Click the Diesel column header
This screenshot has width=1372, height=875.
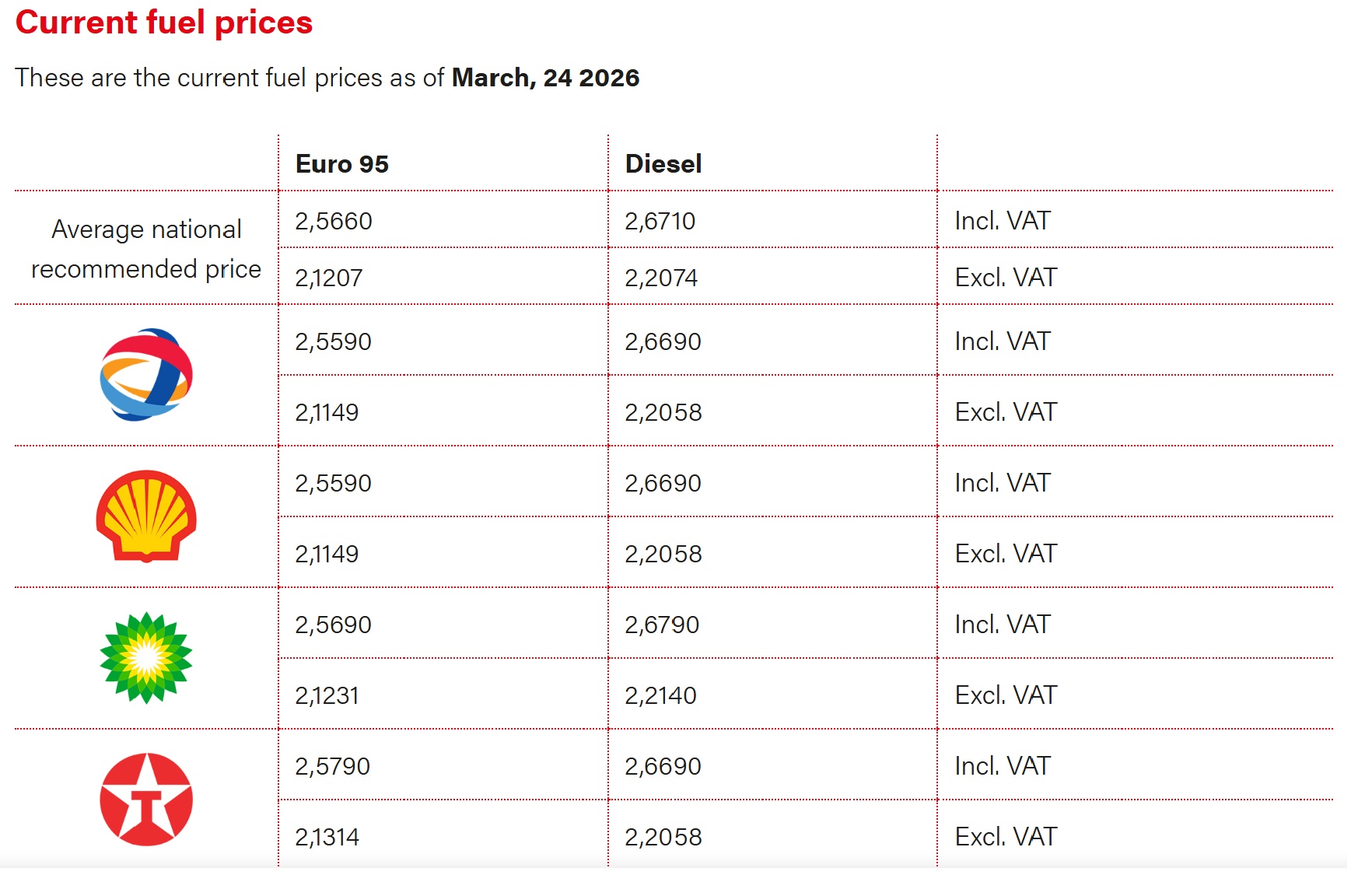tap(663, 164)
